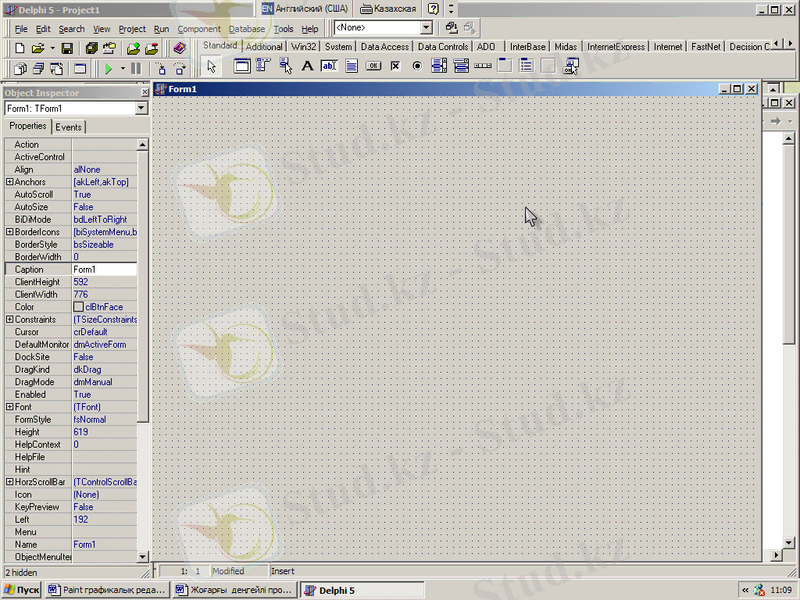This screenshot has width=800, height=600.
Task: Select the Button (OK) component
Action: [x=373, y=67]
